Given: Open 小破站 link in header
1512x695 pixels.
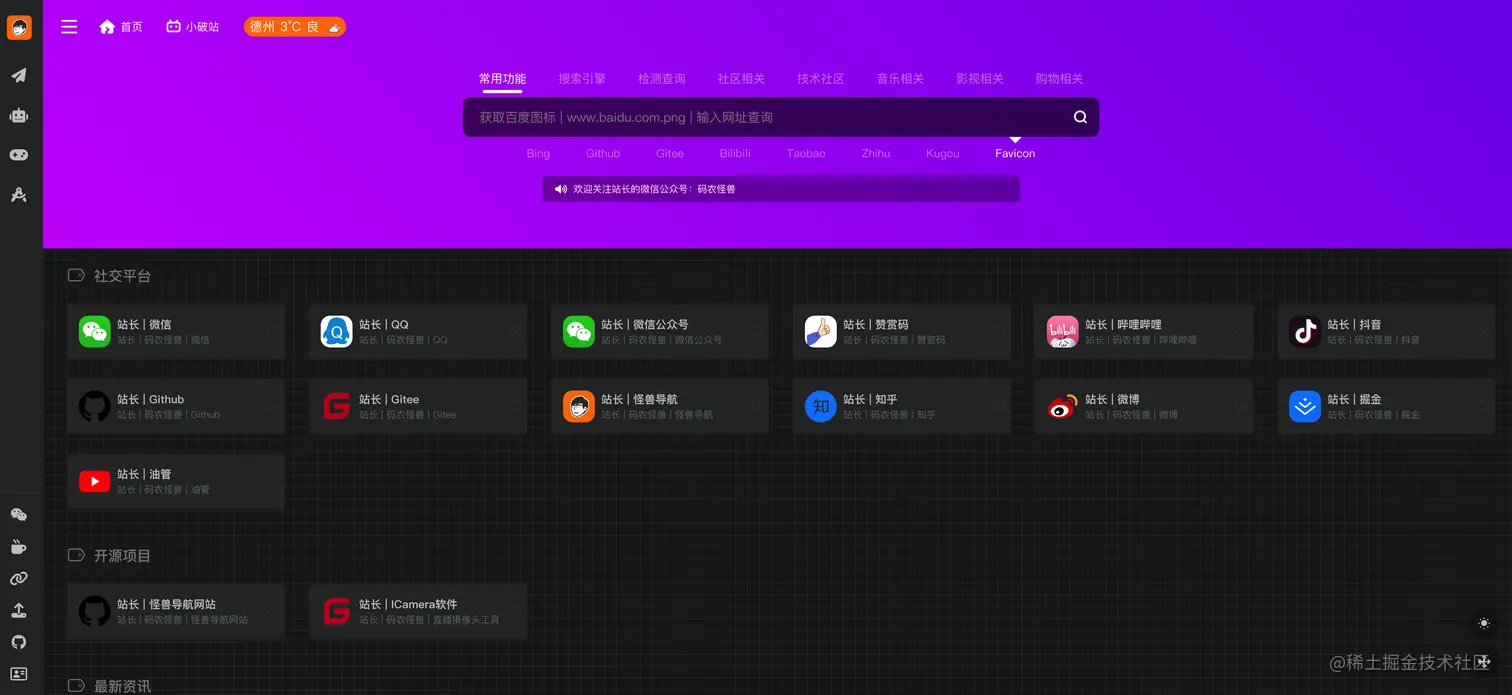Looking at the screenshot, I should tap(192, 27).
